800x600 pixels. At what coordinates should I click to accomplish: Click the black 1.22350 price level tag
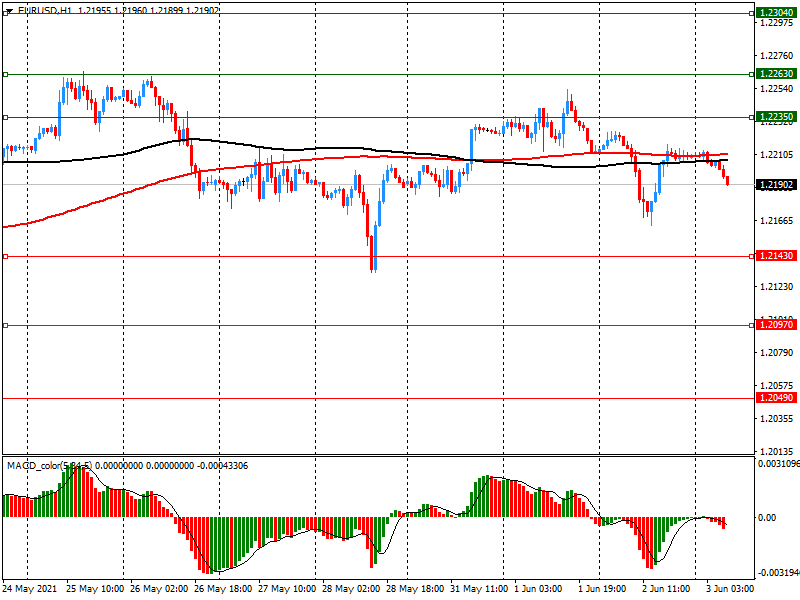[775, 117]
